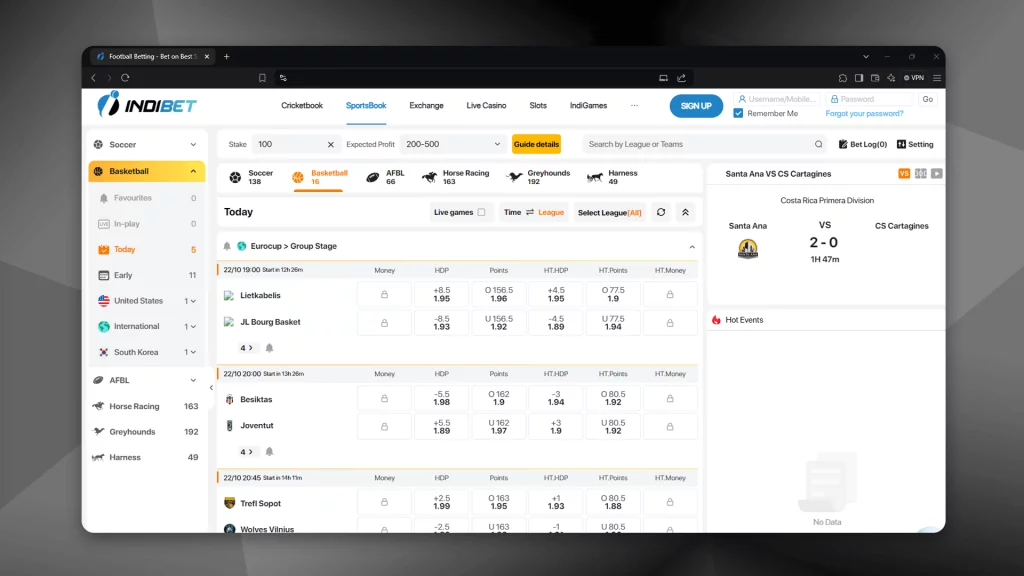Click the Guide details button

point(536,144)
